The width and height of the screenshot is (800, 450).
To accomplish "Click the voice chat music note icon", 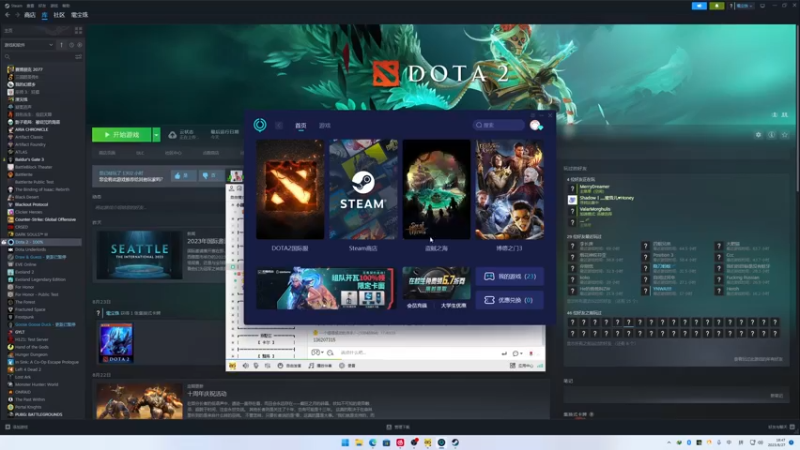I will 311,366.
